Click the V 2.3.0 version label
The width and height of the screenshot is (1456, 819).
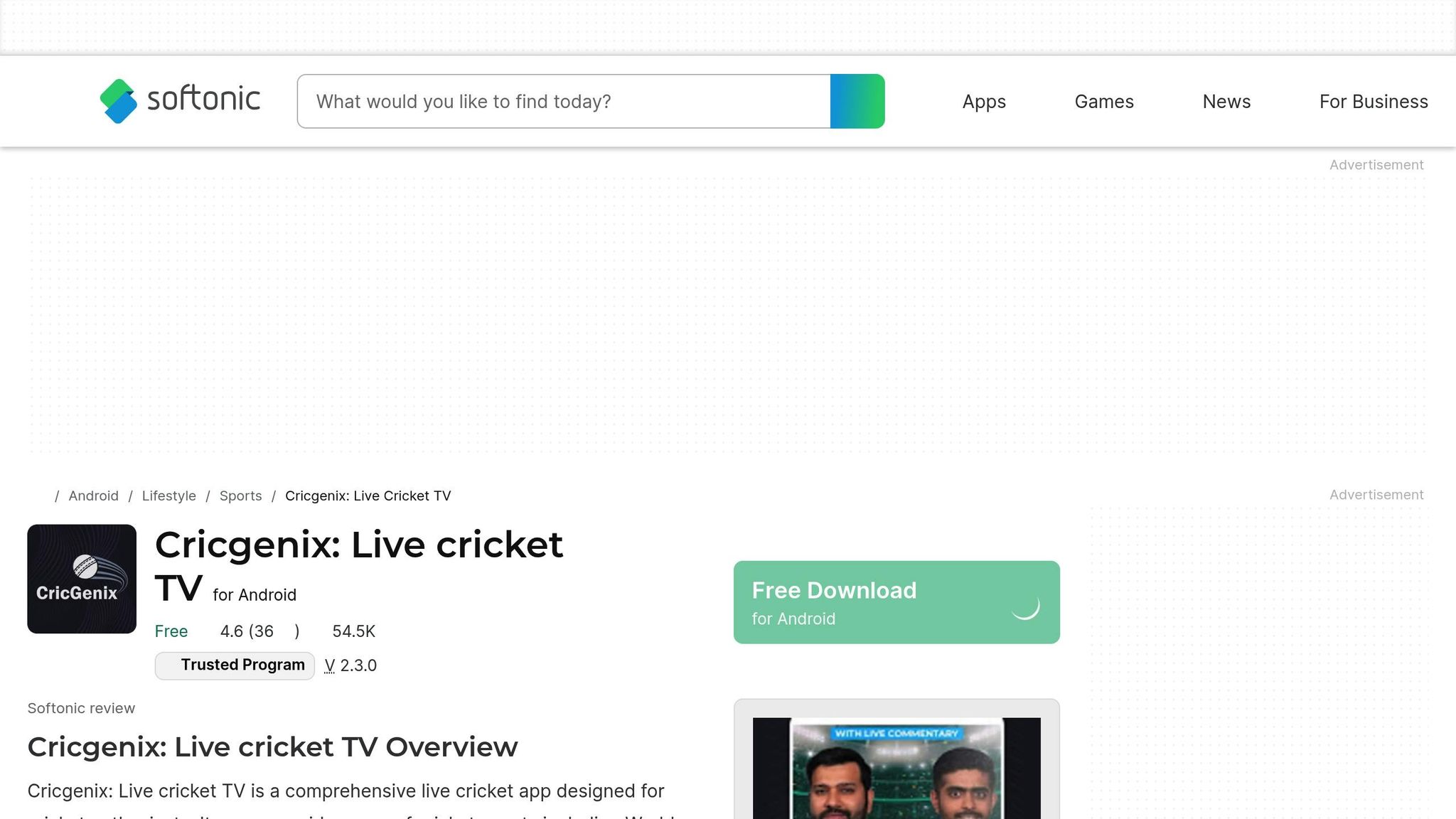350,665
